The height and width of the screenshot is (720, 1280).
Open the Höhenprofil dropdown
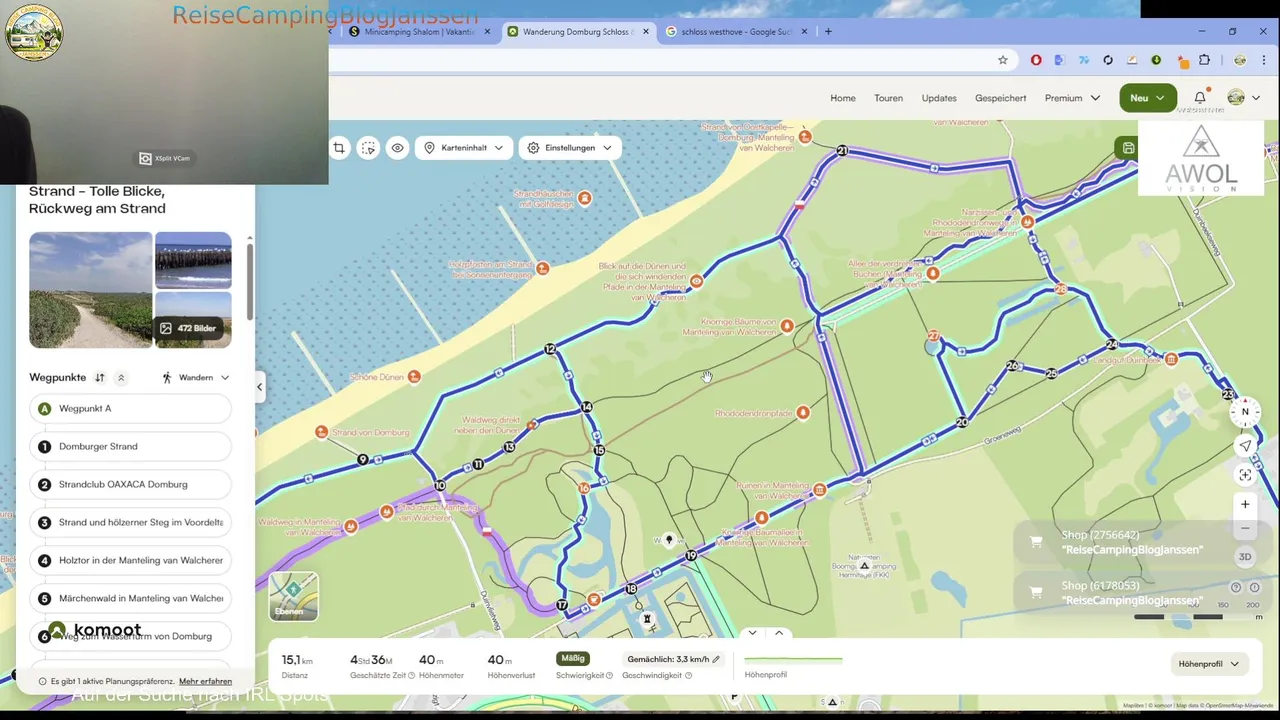[1208, 664]
